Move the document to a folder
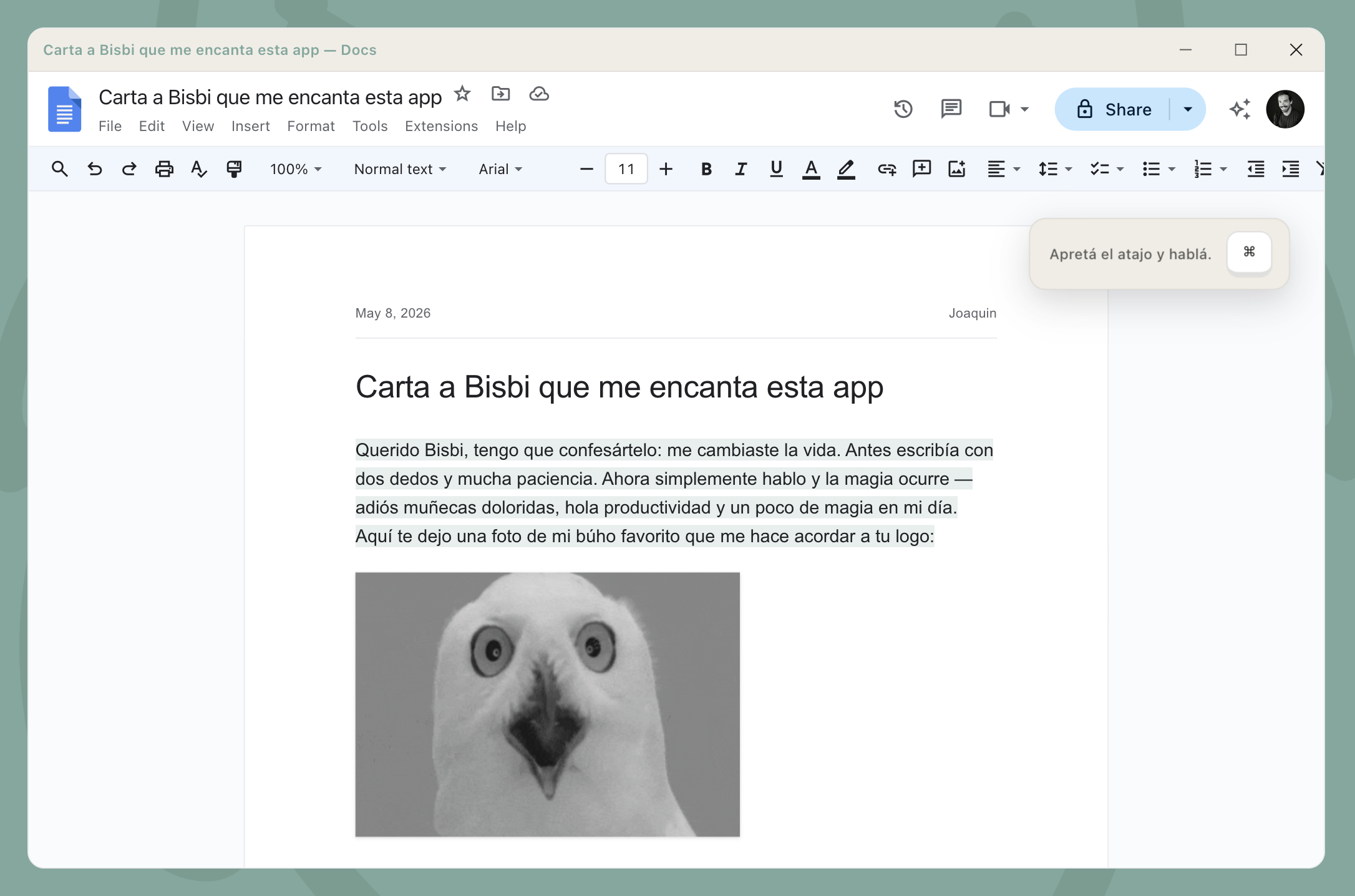 click(500, 94)
